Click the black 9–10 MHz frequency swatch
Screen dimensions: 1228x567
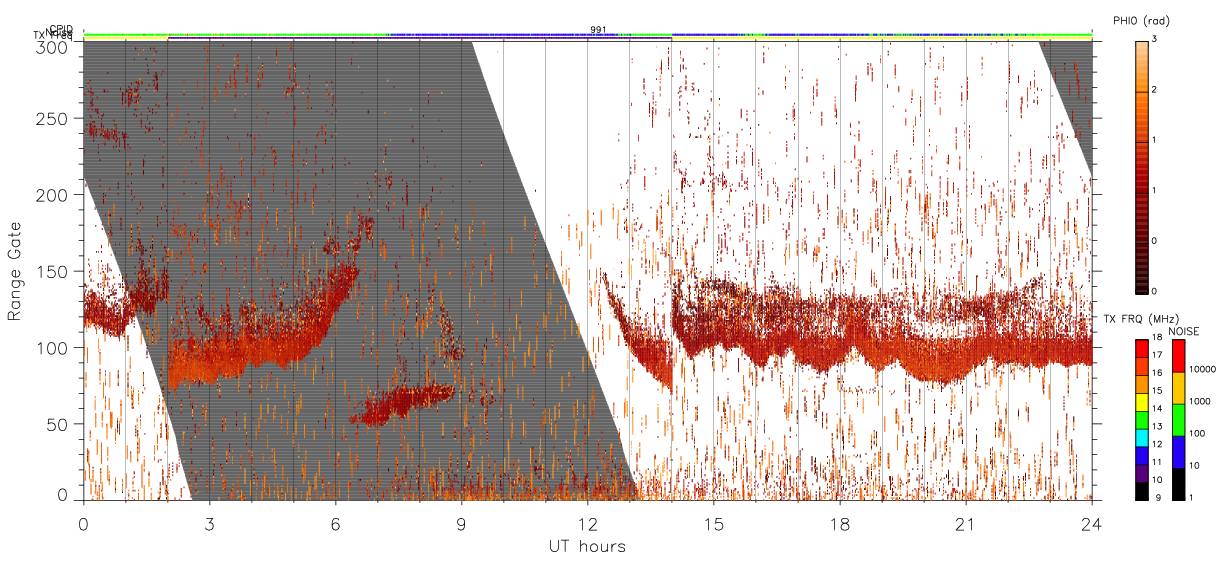click(x=1141, y=491)
